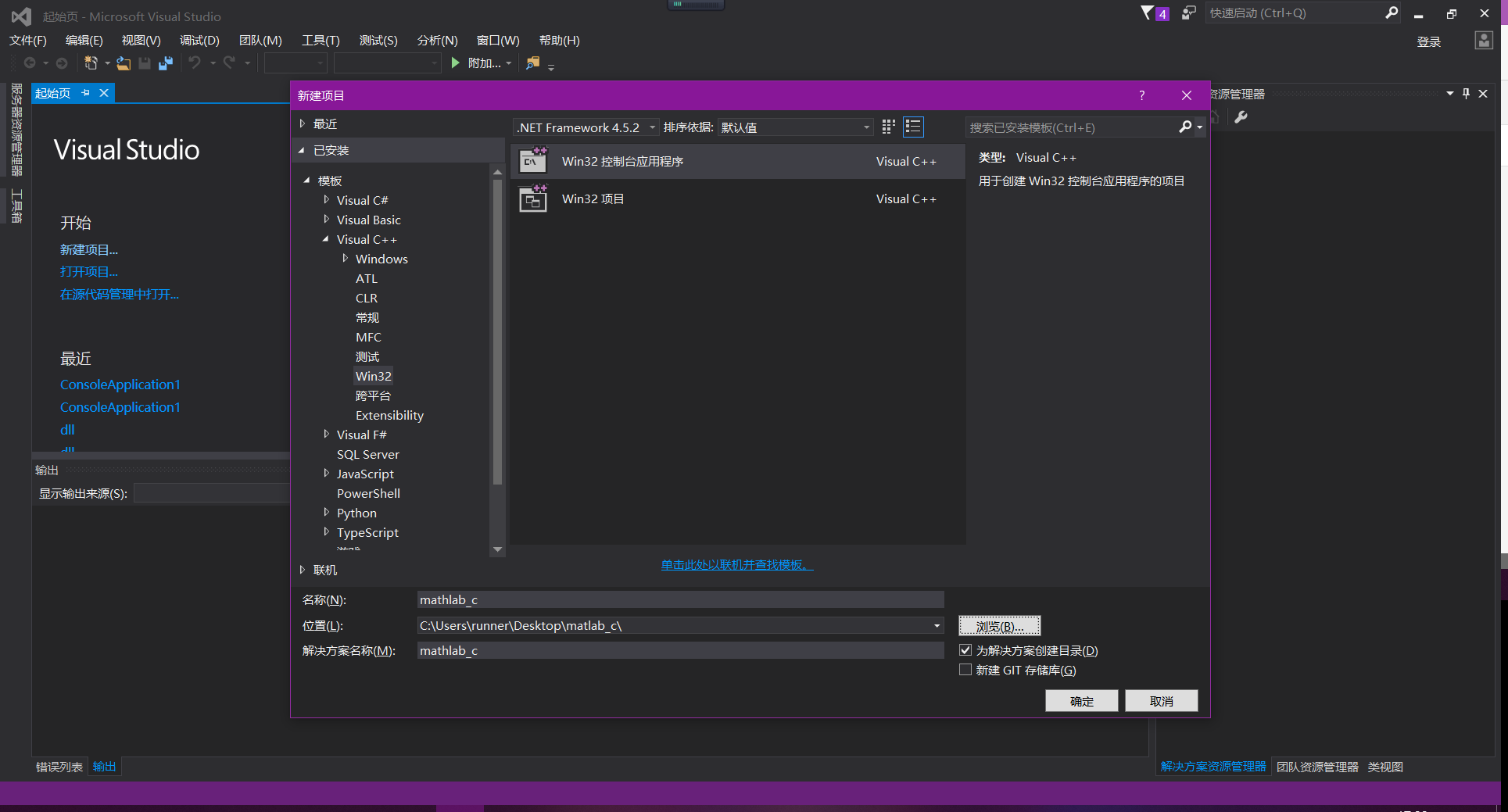Click the project name input field

[680, 599]
